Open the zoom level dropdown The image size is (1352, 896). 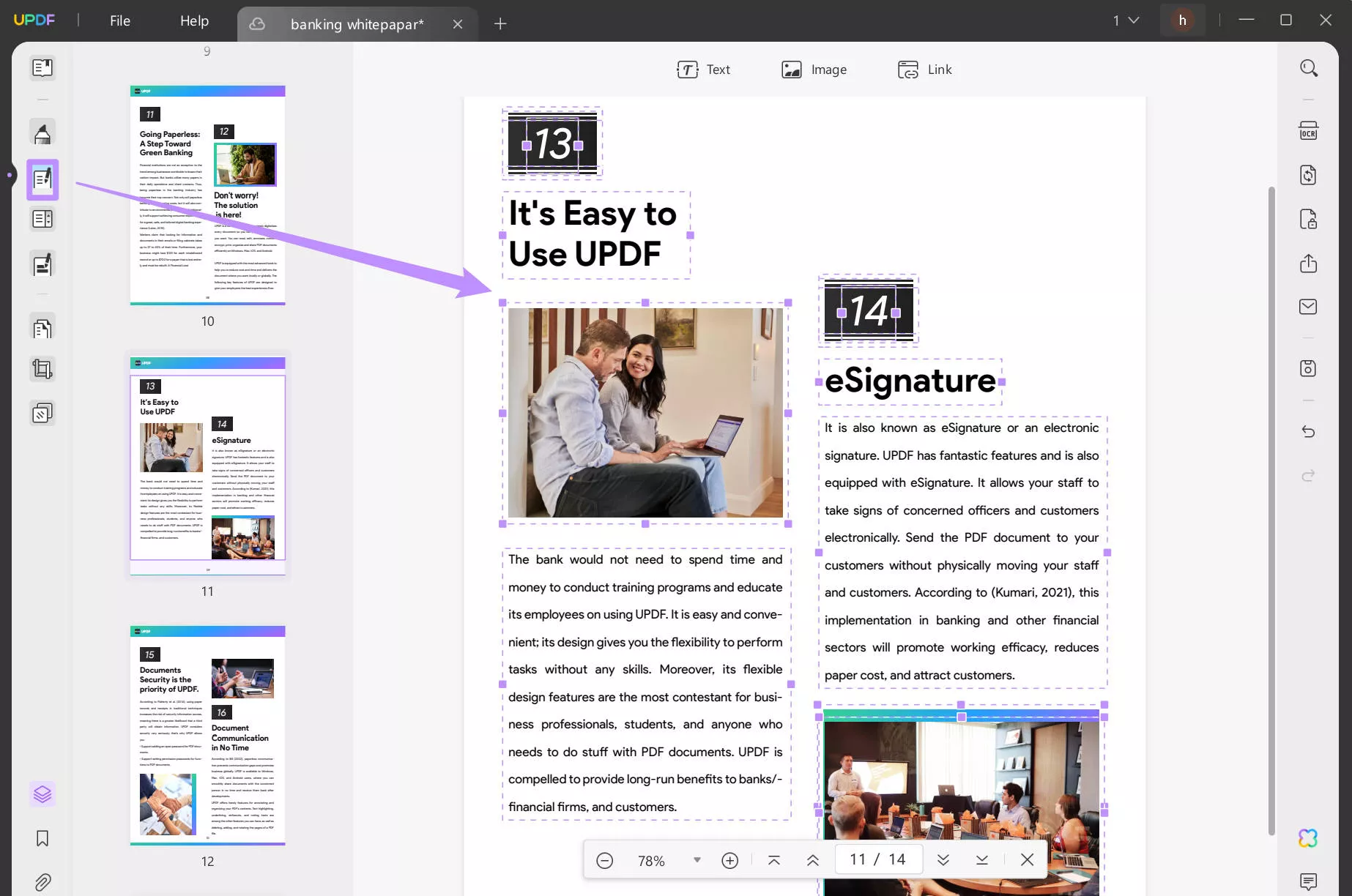pos(697,860)
